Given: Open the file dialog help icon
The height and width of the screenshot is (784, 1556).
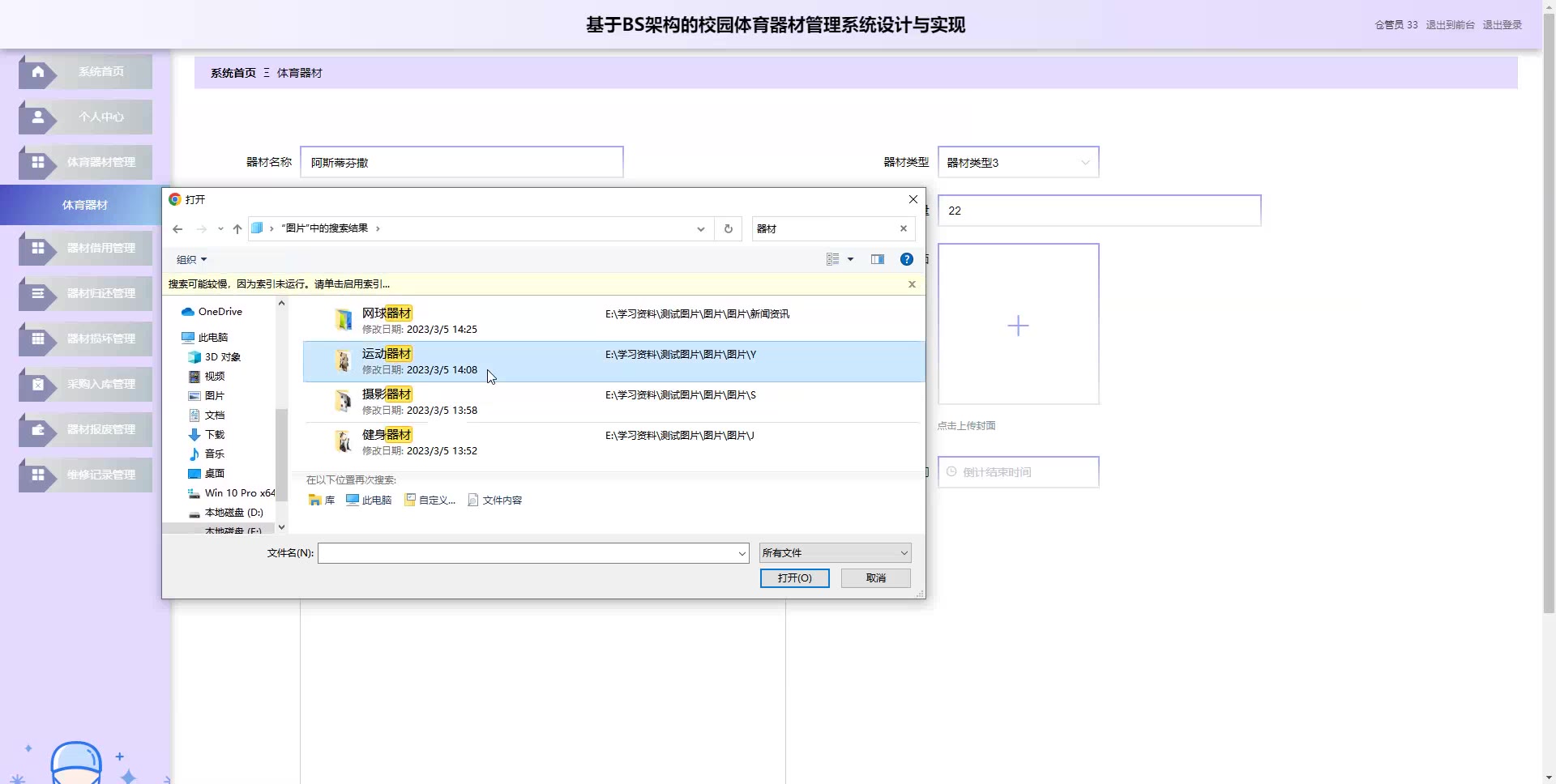Looking at the screenshot, I should coord(906,259).
